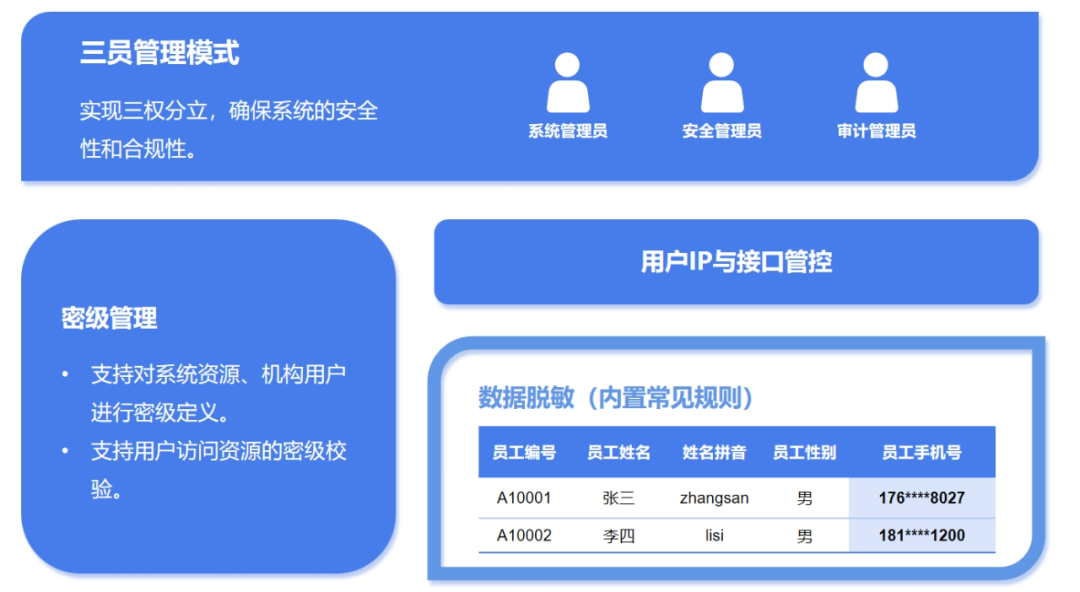The height and width of the screenshot is (592, 1080).
Task: Select the 系统管理员 label text
Action: [x=567, y=131]
